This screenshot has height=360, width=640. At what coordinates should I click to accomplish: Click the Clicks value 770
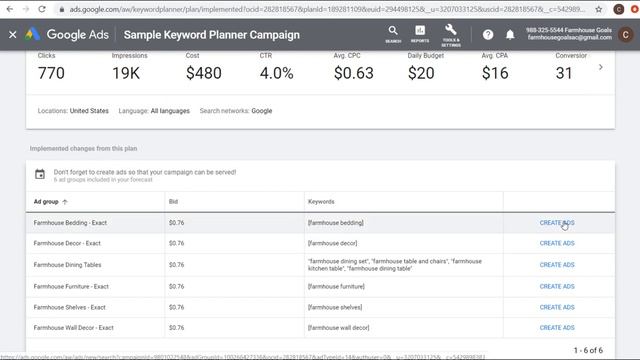pos(51,73)
